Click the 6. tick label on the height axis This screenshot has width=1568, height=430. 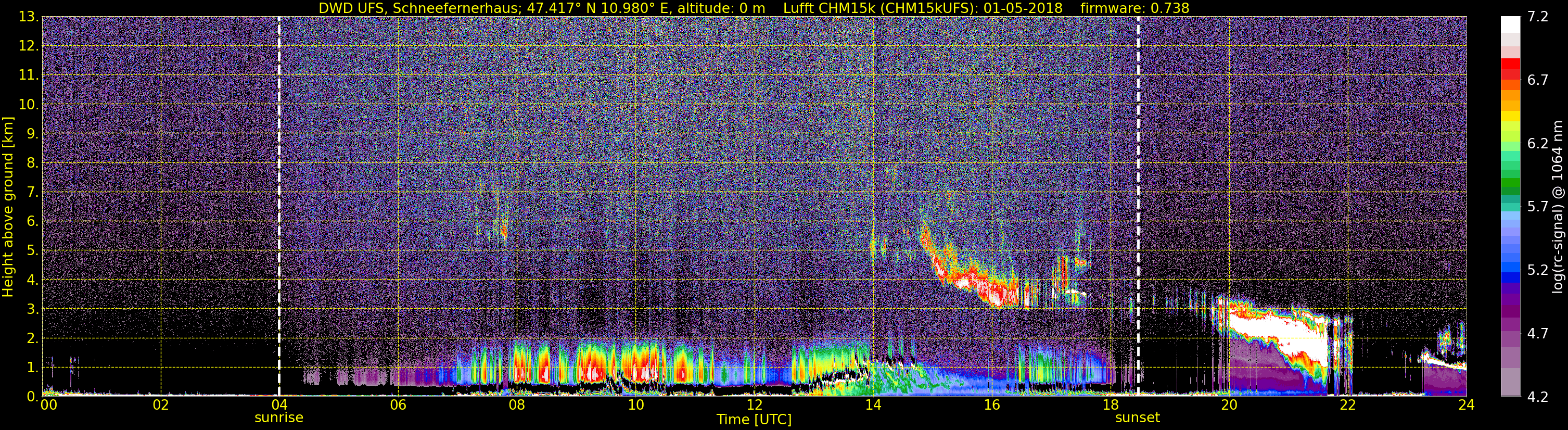pyautogui.click(x=32, y=222)
